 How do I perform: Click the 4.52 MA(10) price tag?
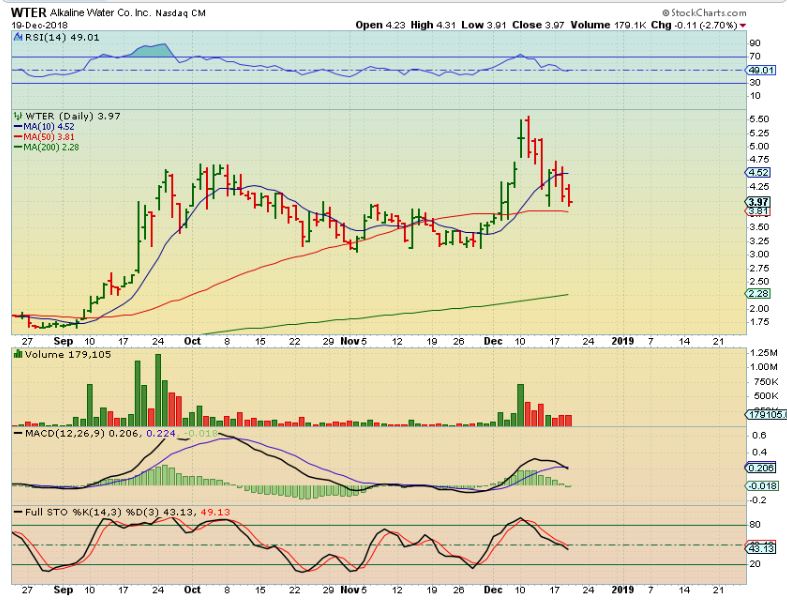758,172
